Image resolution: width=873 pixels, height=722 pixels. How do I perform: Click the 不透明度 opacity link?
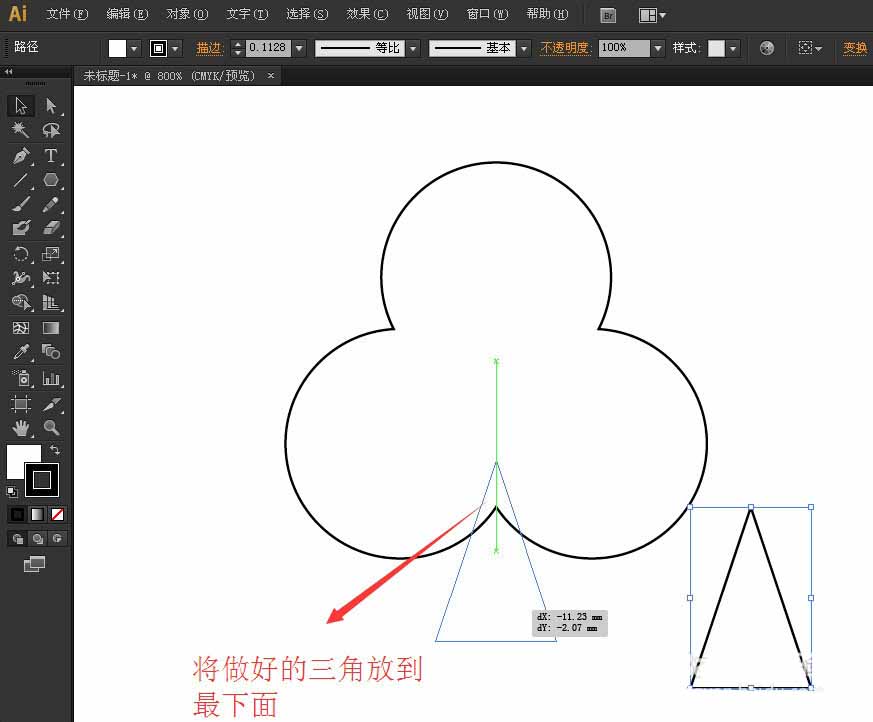[565, 48]
